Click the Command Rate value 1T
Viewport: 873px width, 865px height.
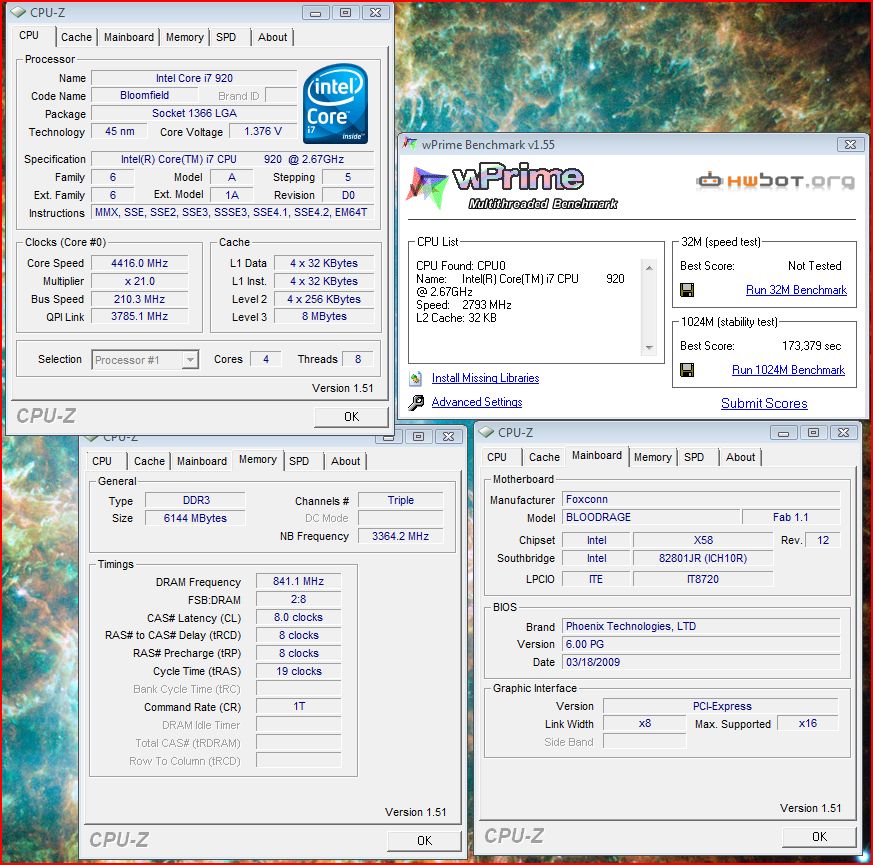point(298,706)
